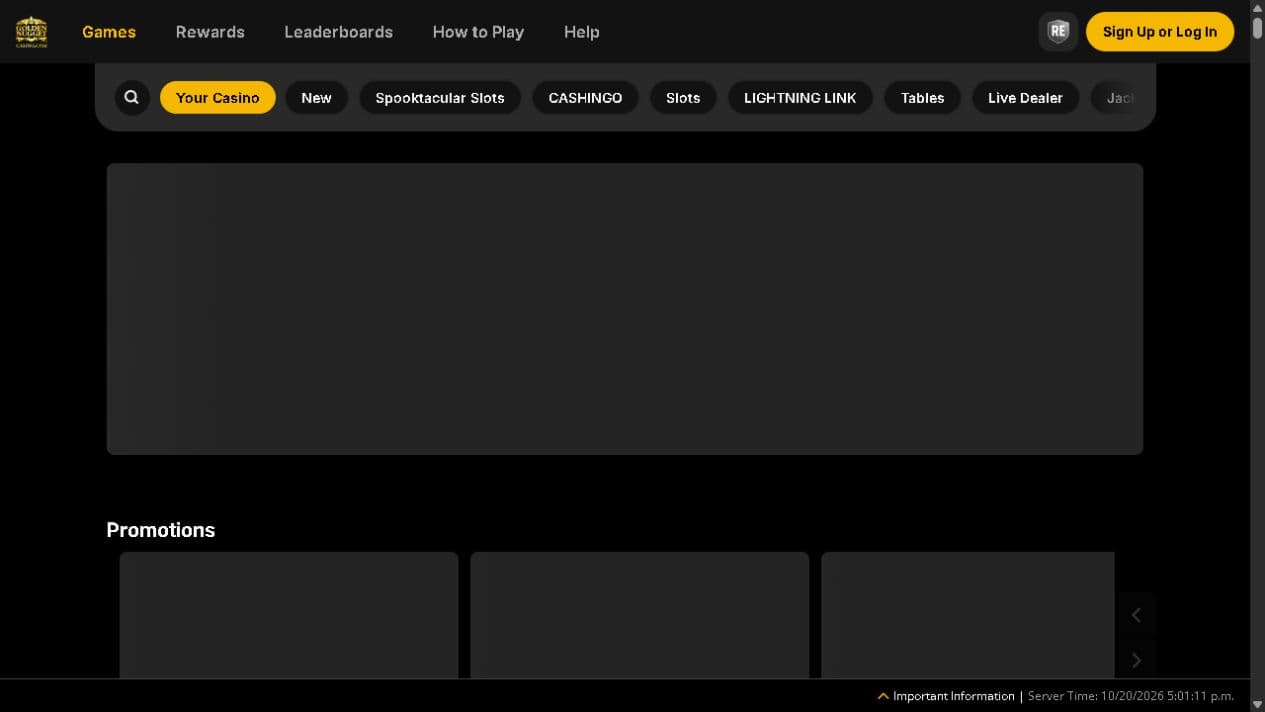Image resolution: width=1265 pixels, height=712 pixels.
Task: Click the Promotions heading
Action: 161,530
